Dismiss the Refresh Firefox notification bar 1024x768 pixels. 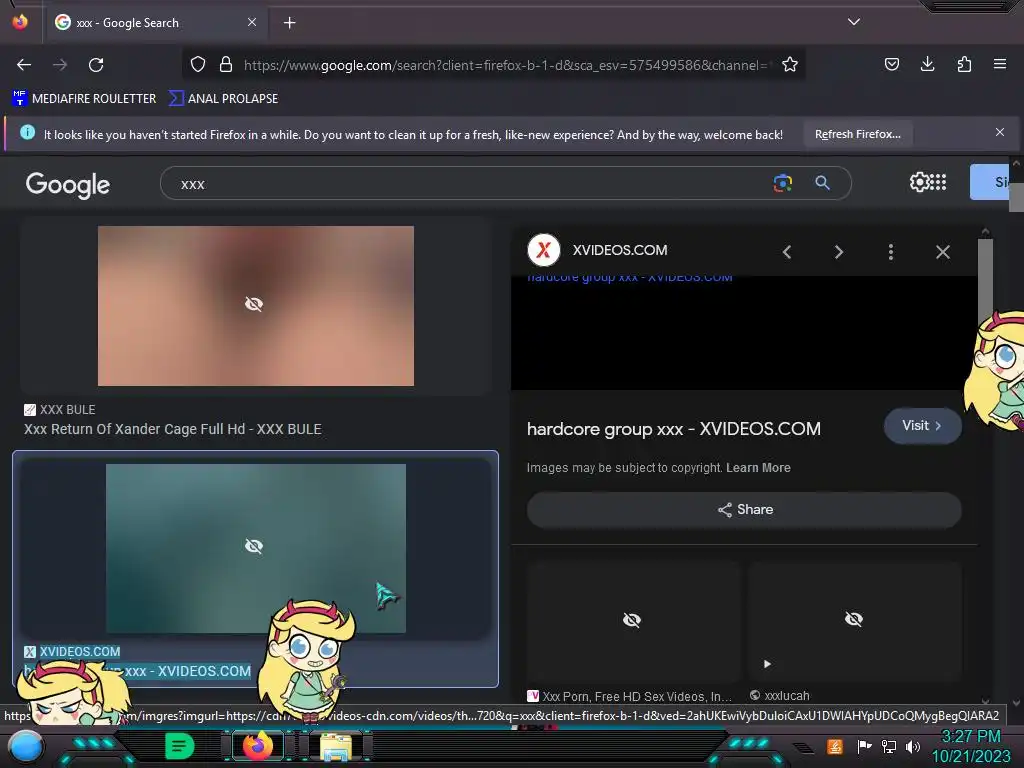(999, 133)
